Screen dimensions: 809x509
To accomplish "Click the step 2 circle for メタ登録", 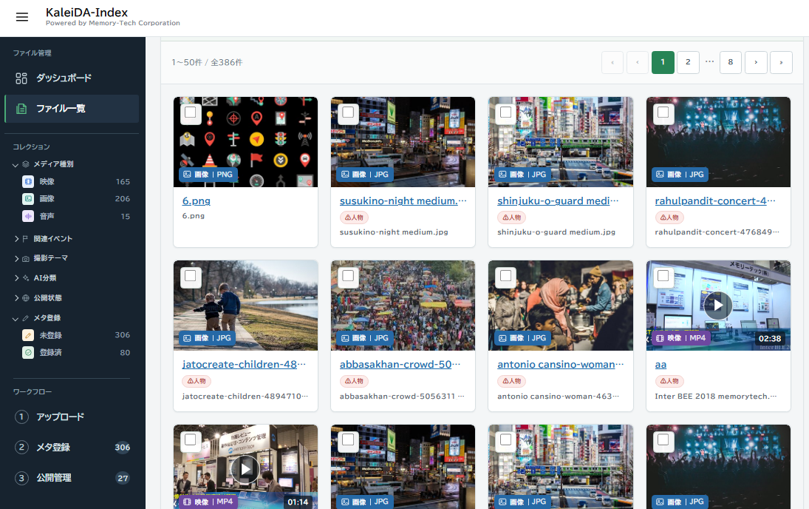I will 21,447.
